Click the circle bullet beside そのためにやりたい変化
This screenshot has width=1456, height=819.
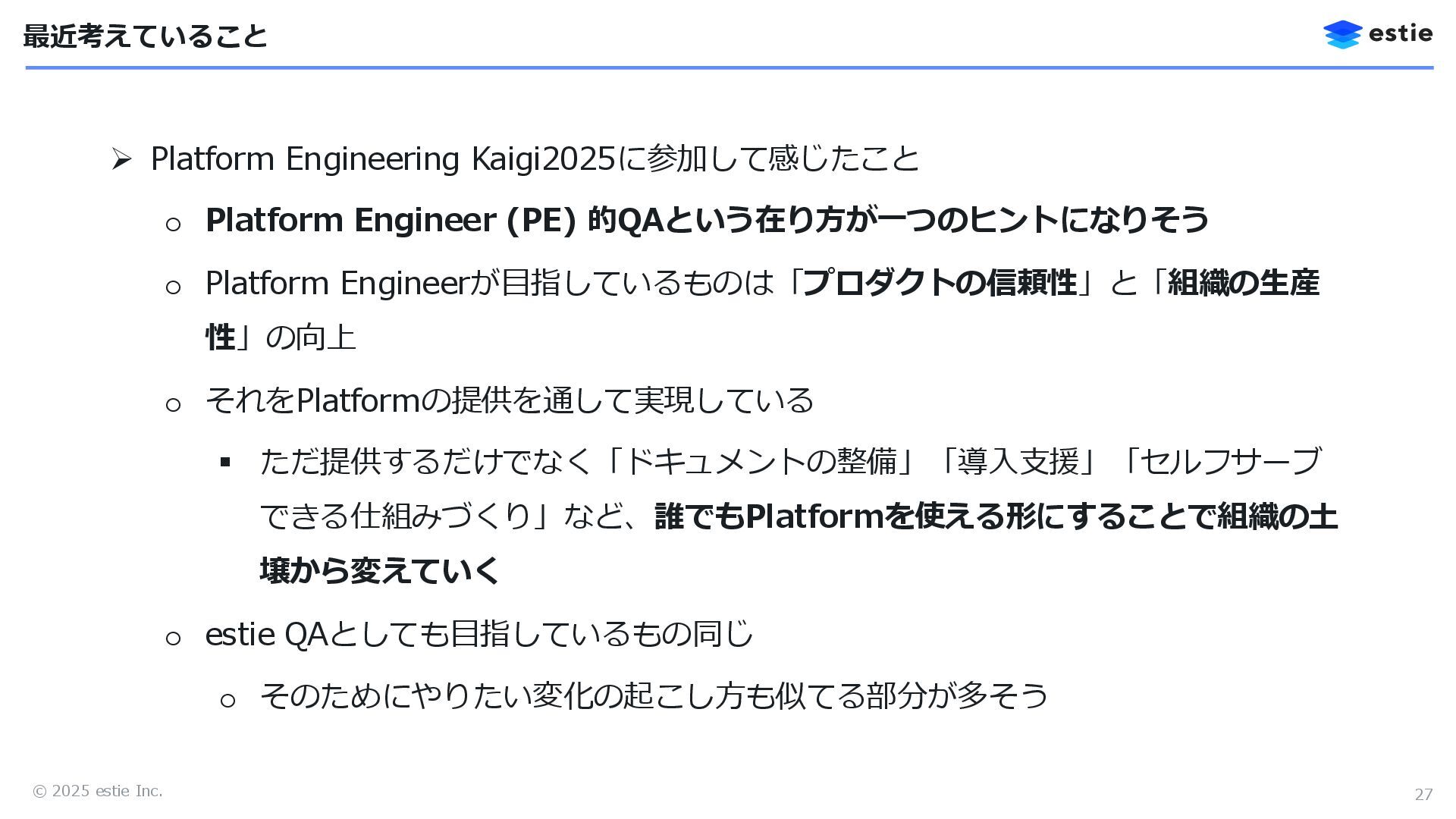coord(227,701)
